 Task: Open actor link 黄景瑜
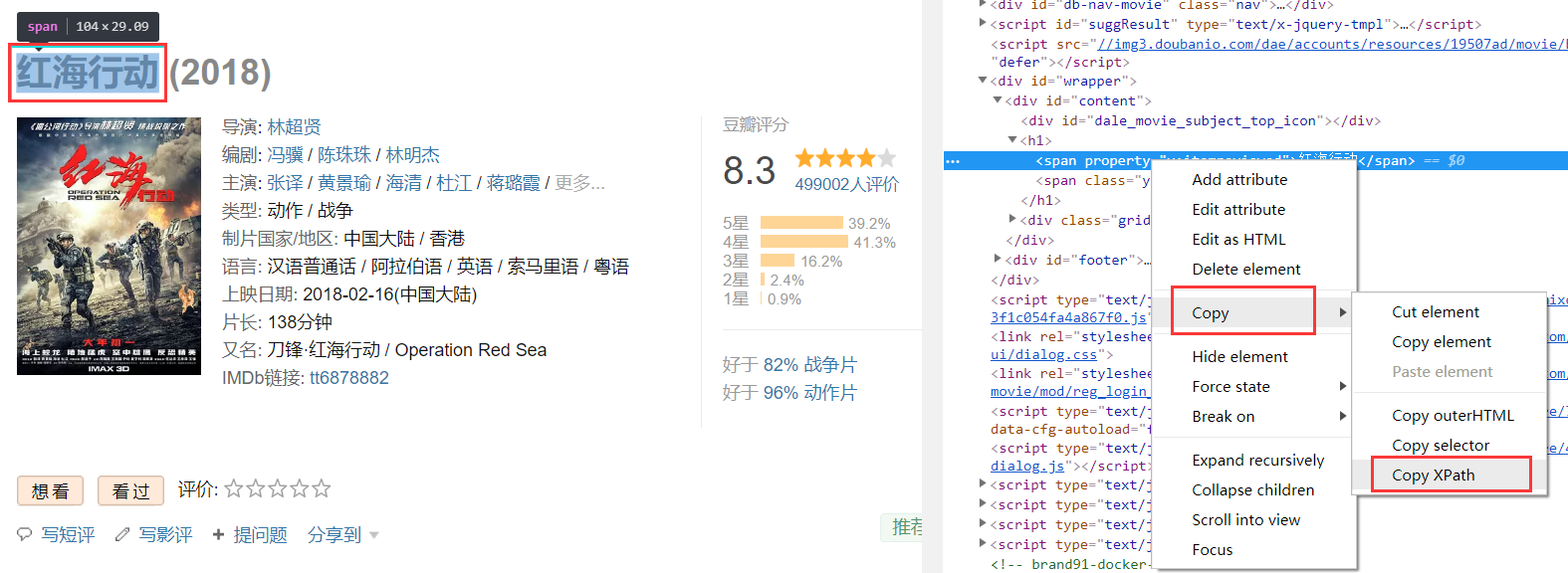(344, 182)
